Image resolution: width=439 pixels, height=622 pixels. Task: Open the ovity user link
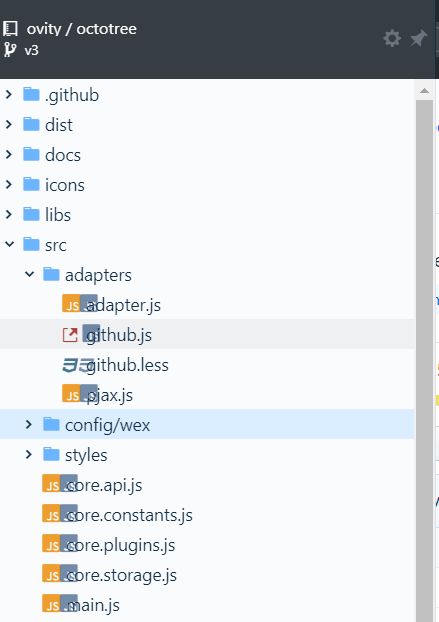pos(44,29)
